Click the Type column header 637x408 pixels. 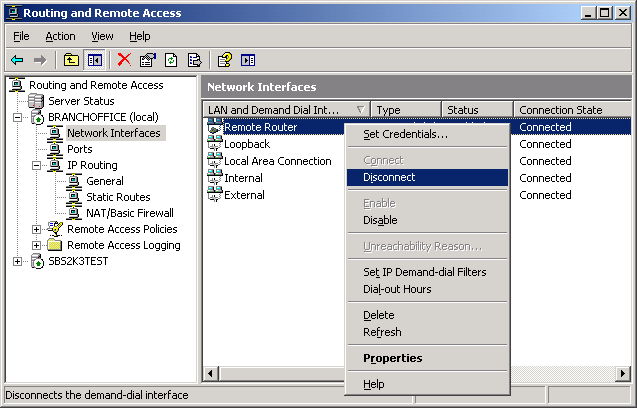point(406,110)
